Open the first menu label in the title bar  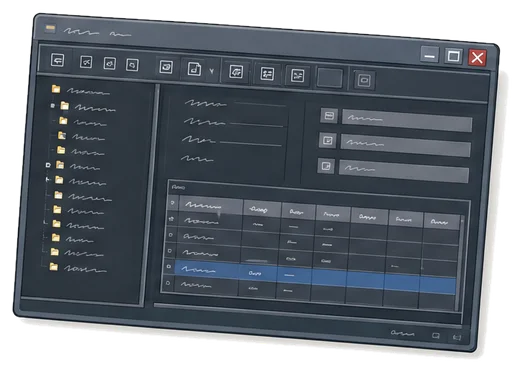[x=82, y=32]
